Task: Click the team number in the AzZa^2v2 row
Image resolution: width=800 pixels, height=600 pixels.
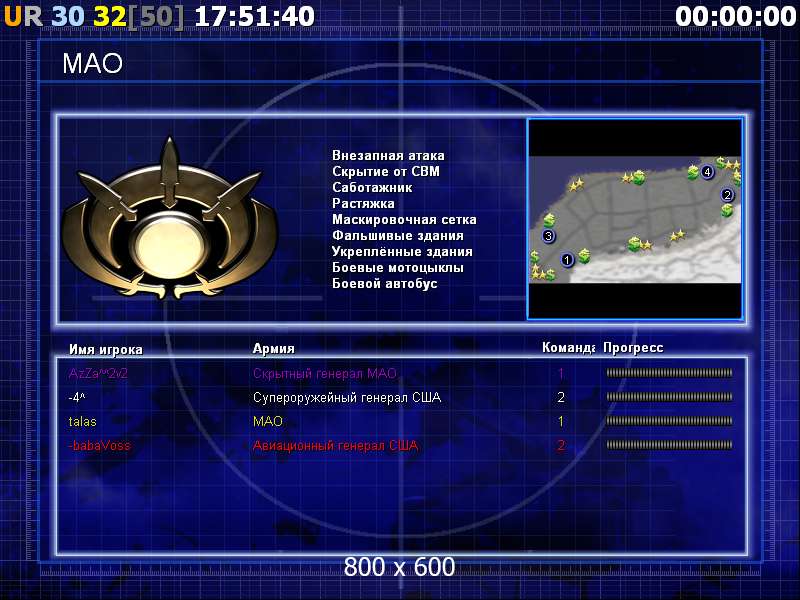Action: 561,373
